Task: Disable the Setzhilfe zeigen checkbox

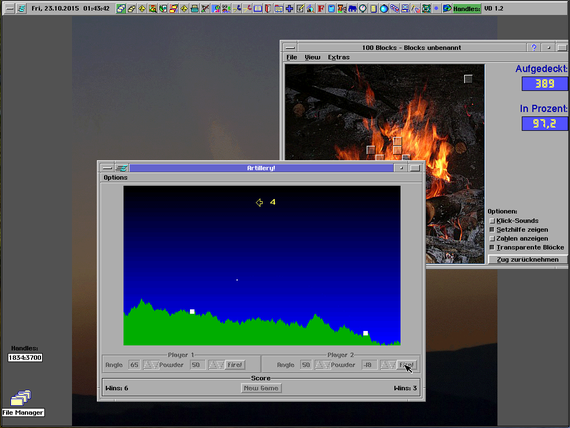Action: pos(492,230)
